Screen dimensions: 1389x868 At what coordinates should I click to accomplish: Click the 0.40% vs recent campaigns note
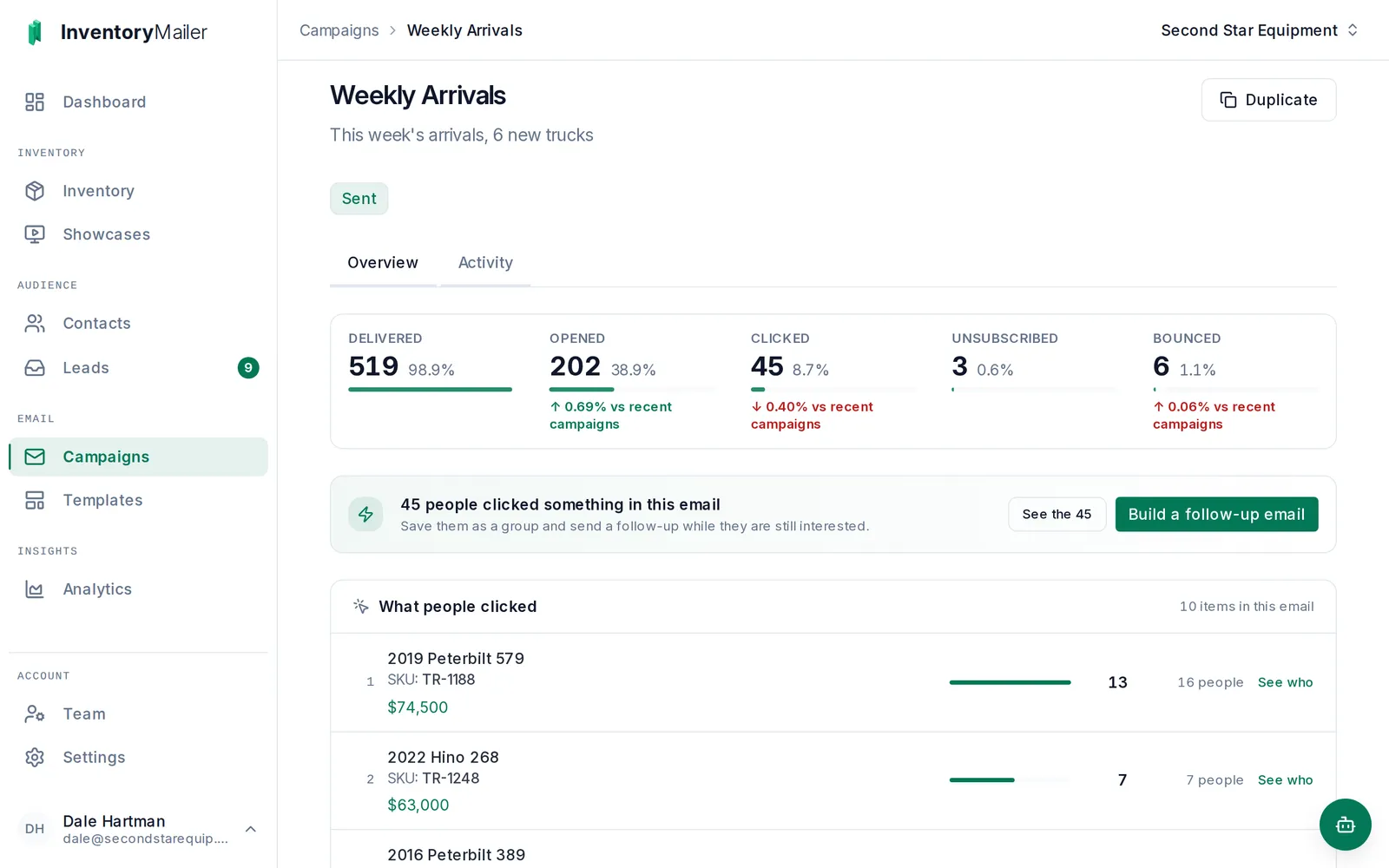point(813,416)
